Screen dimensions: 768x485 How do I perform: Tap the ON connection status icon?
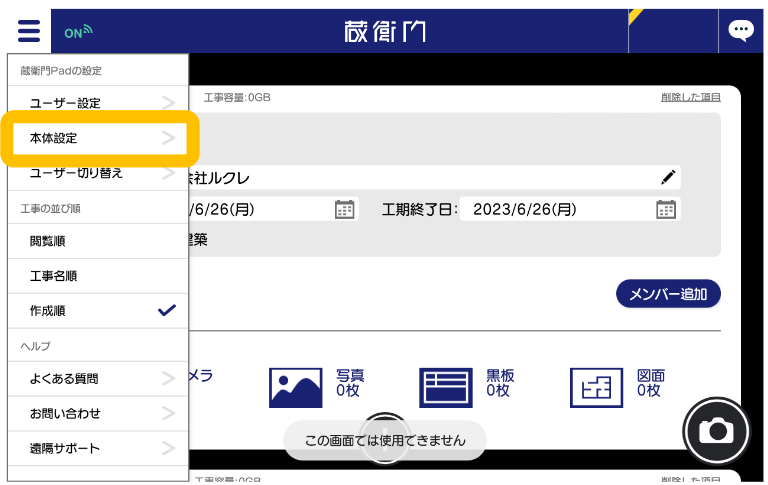pos(78,32)
